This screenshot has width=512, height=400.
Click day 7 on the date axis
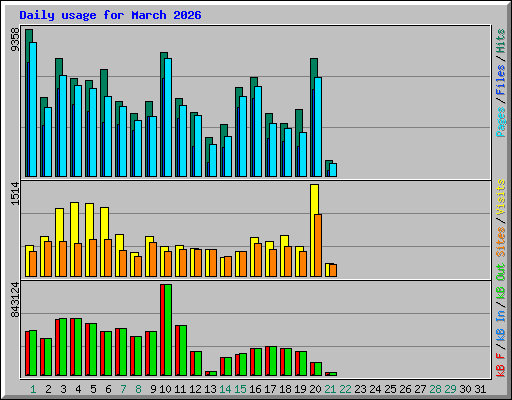click(123, 389)
